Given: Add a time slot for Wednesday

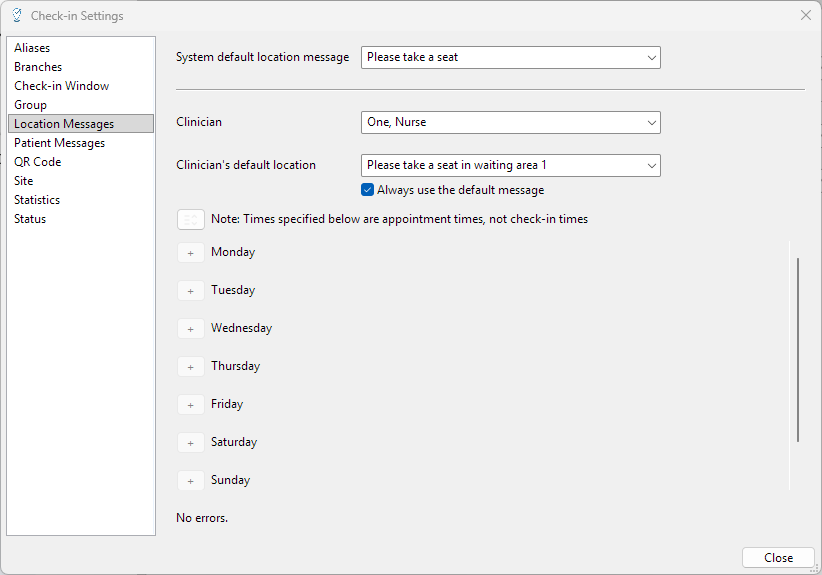Looking at the screenshot, I should (190, 329).
